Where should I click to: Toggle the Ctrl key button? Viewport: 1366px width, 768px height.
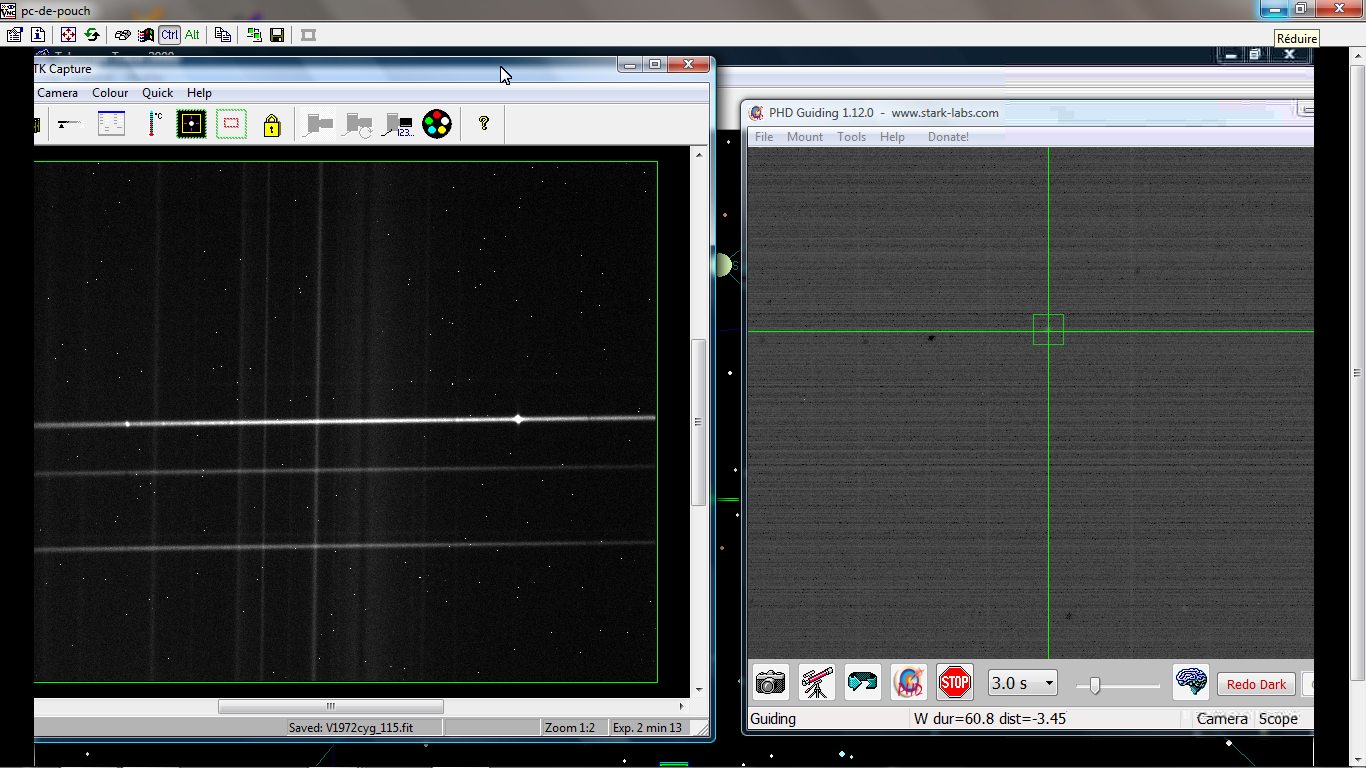[x=170, y=35]
